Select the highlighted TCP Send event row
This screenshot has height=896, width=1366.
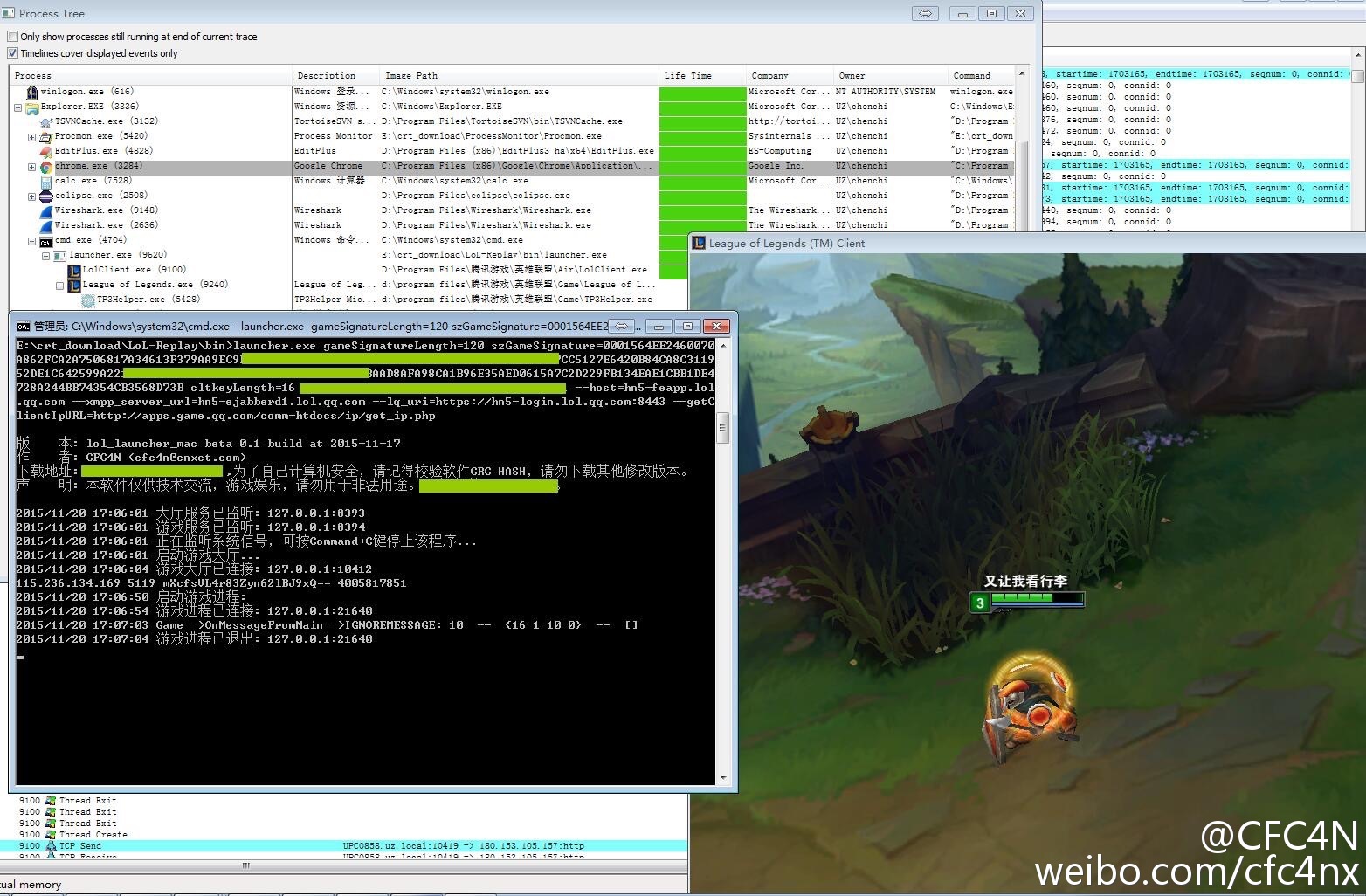coord(343,846)
